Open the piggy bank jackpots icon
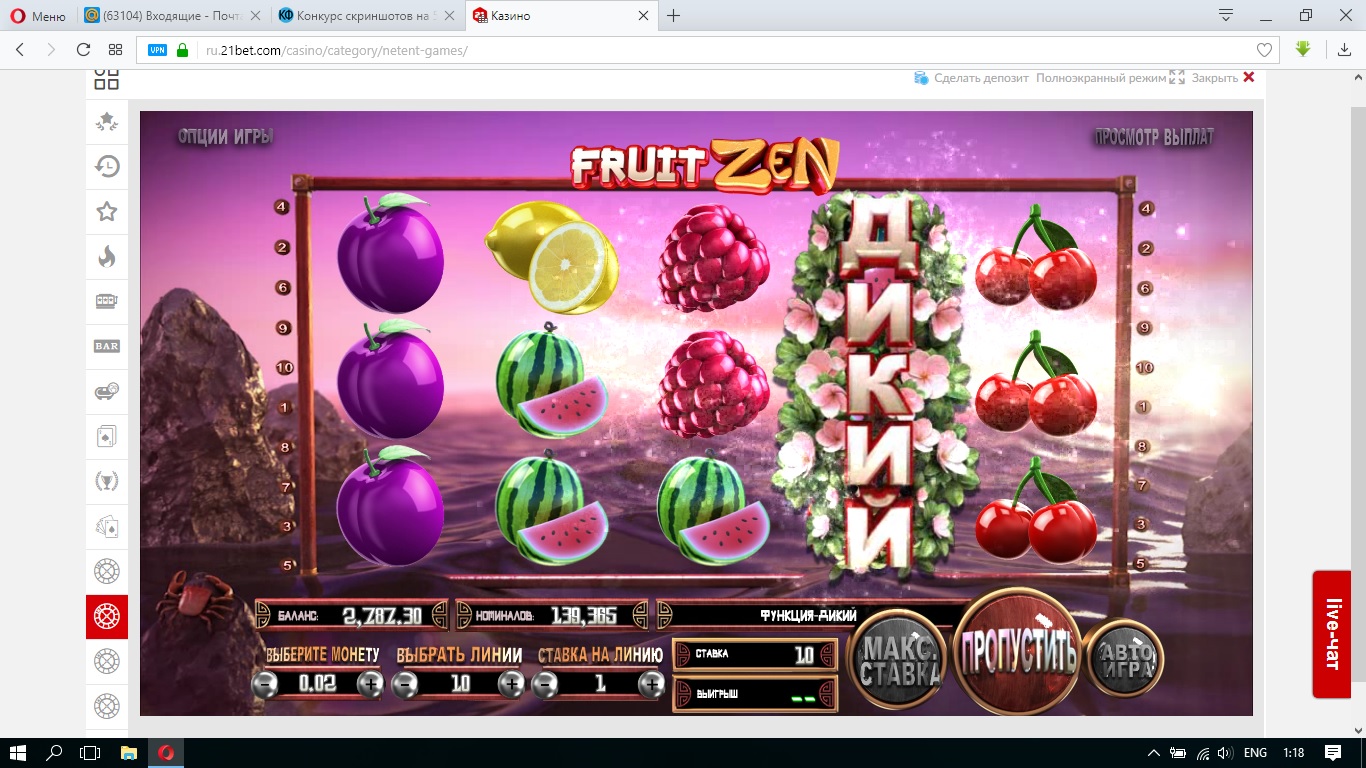The image size is (1366, 768). point(107,391)
